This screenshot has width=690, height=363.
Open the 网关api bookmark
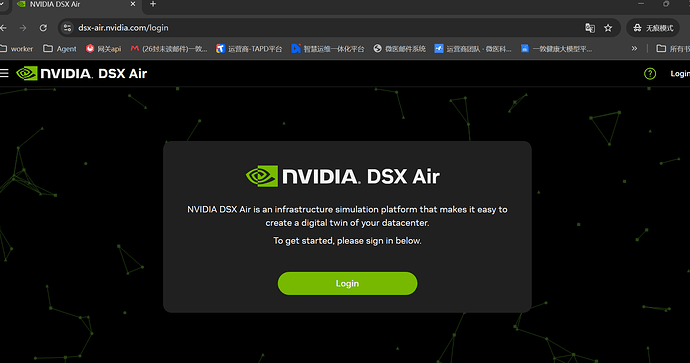click(x=103, y=49)
